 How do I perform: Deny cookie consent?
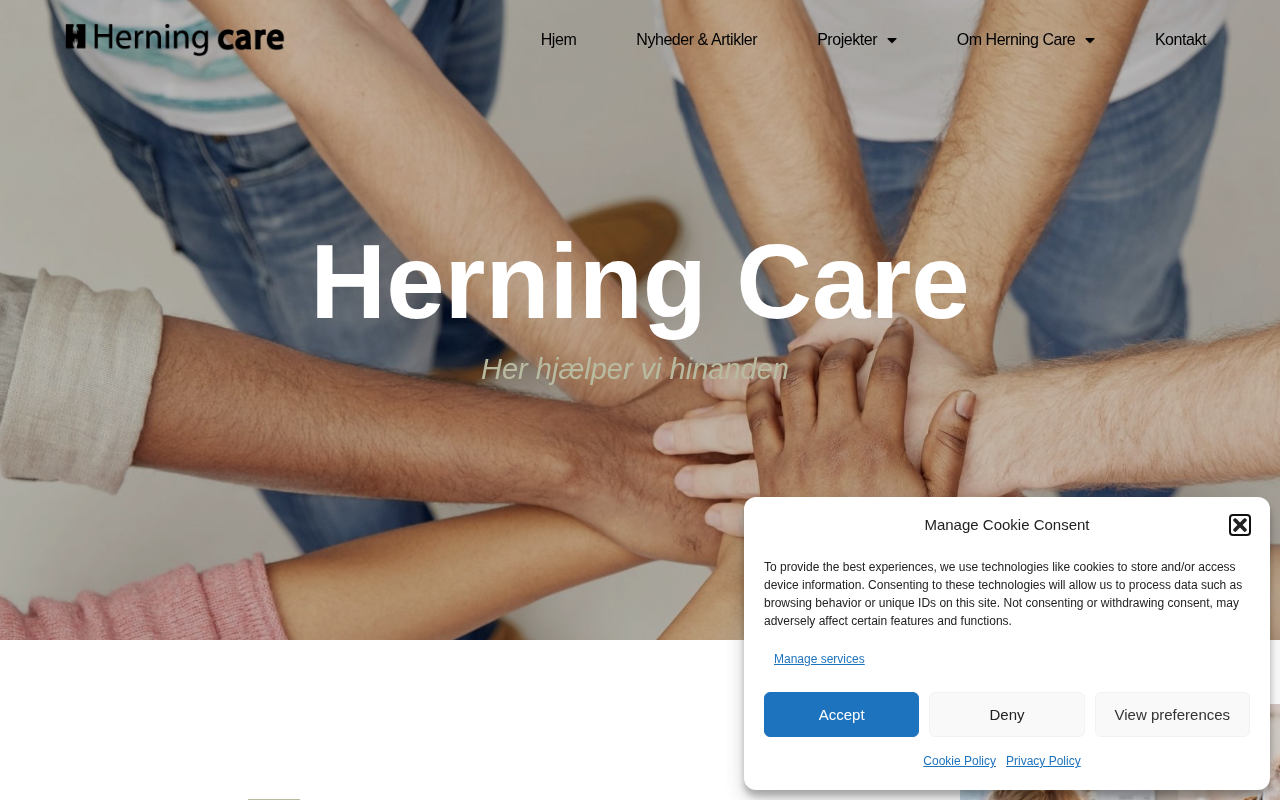(1007, 714)
